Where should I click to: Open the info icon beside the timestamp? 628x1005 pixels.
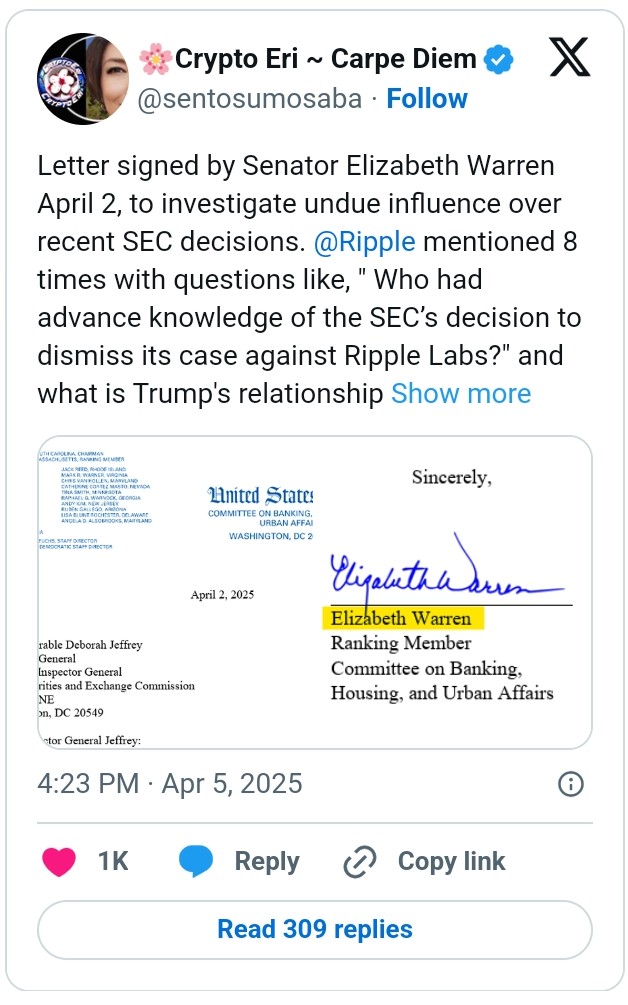pos(570,783)
